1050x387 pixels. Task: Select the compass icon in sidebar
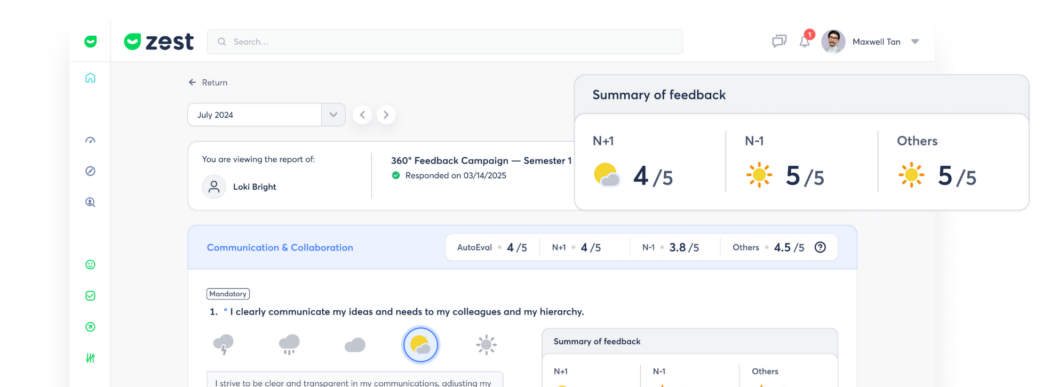click(x=90, y=171)
